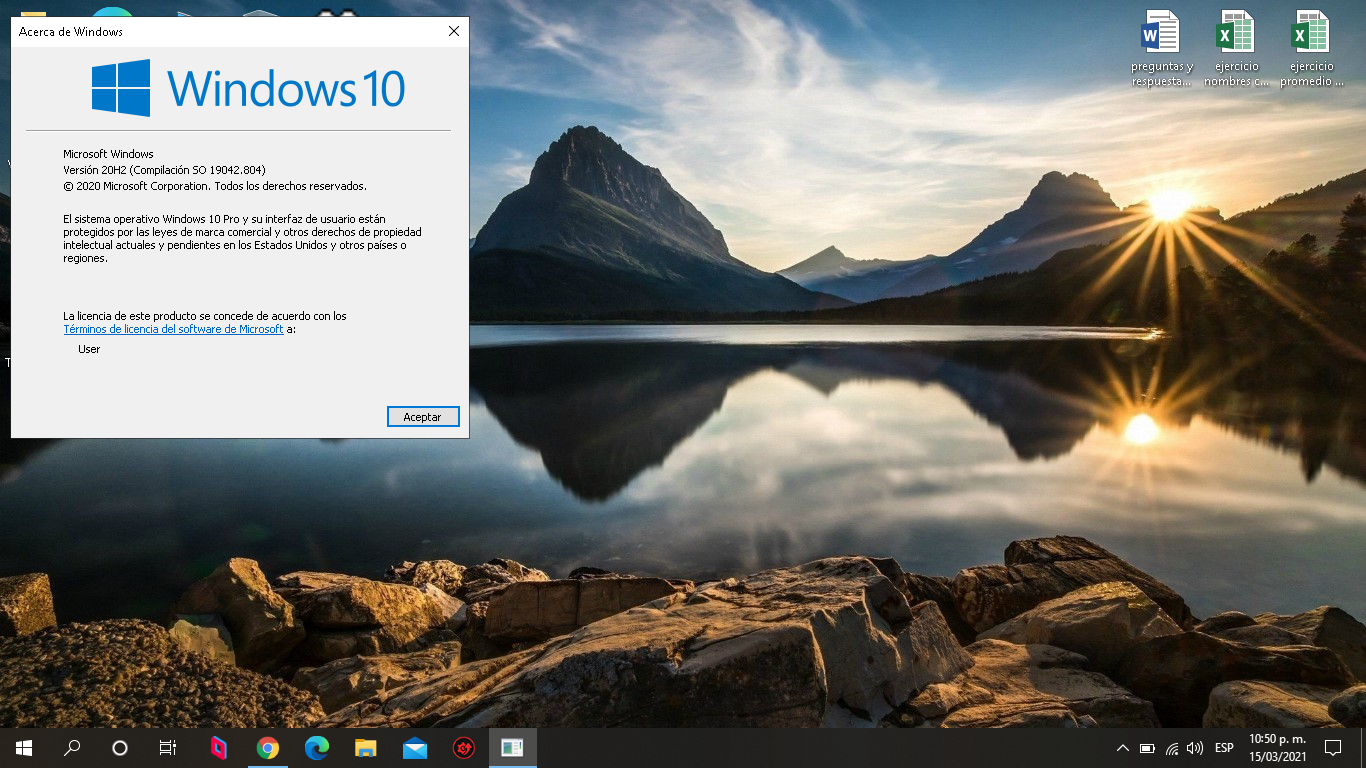Open the Mail app from taskbar
The height and width of the screenshot is (768, 1366).
click(414, 748)
